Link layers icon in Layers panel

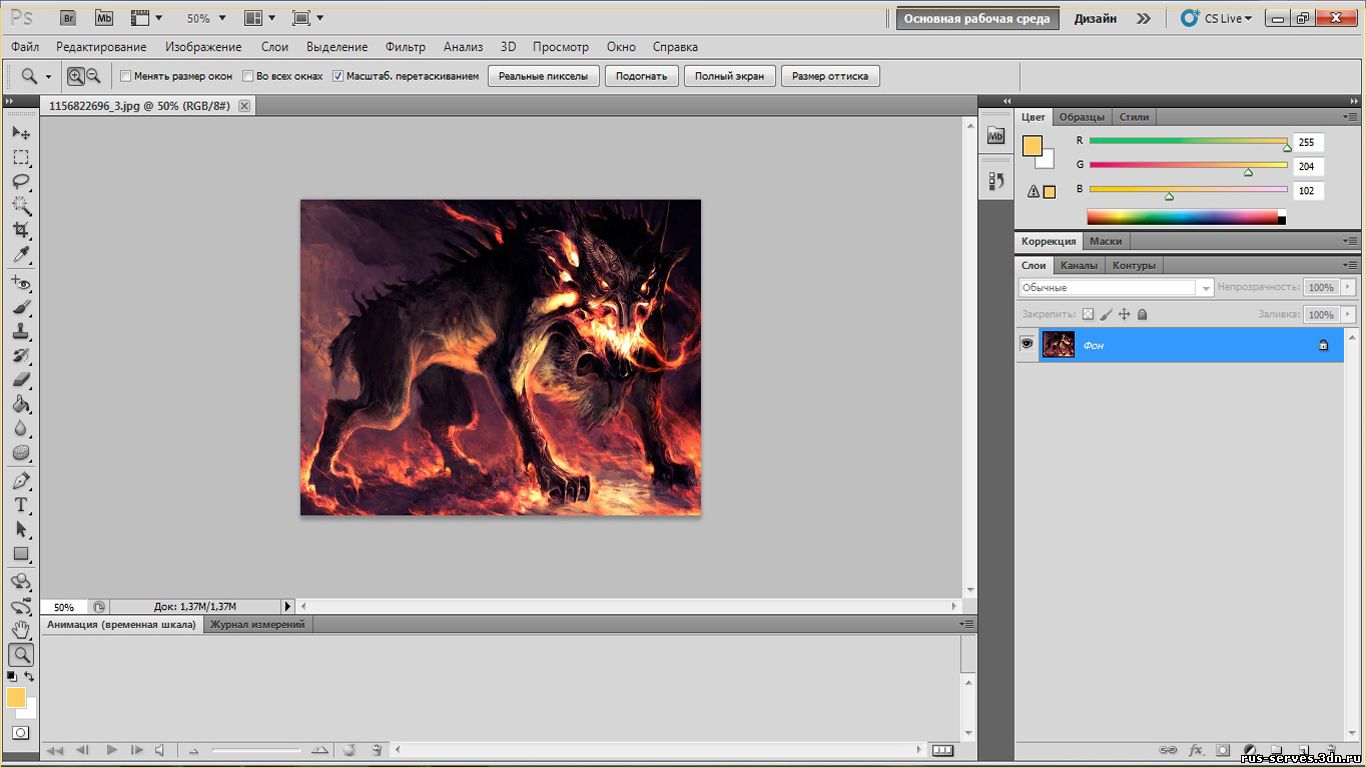click(1167, 749)
